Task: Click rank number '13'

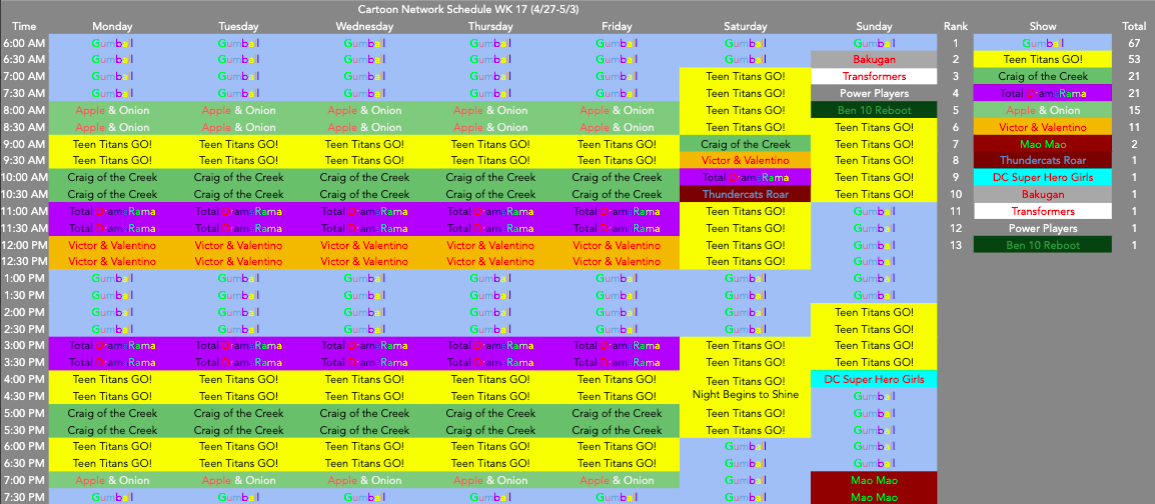Action: coord(955,245)
